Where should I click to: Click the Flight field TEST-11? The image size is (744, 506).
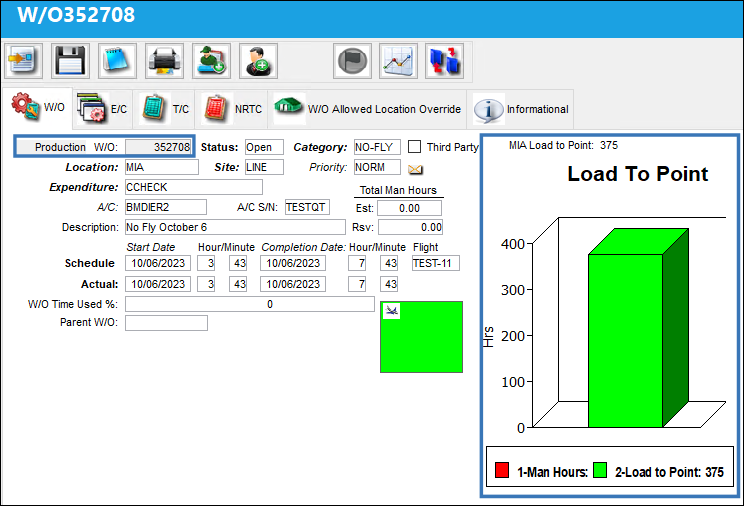(x=436, y=263)
